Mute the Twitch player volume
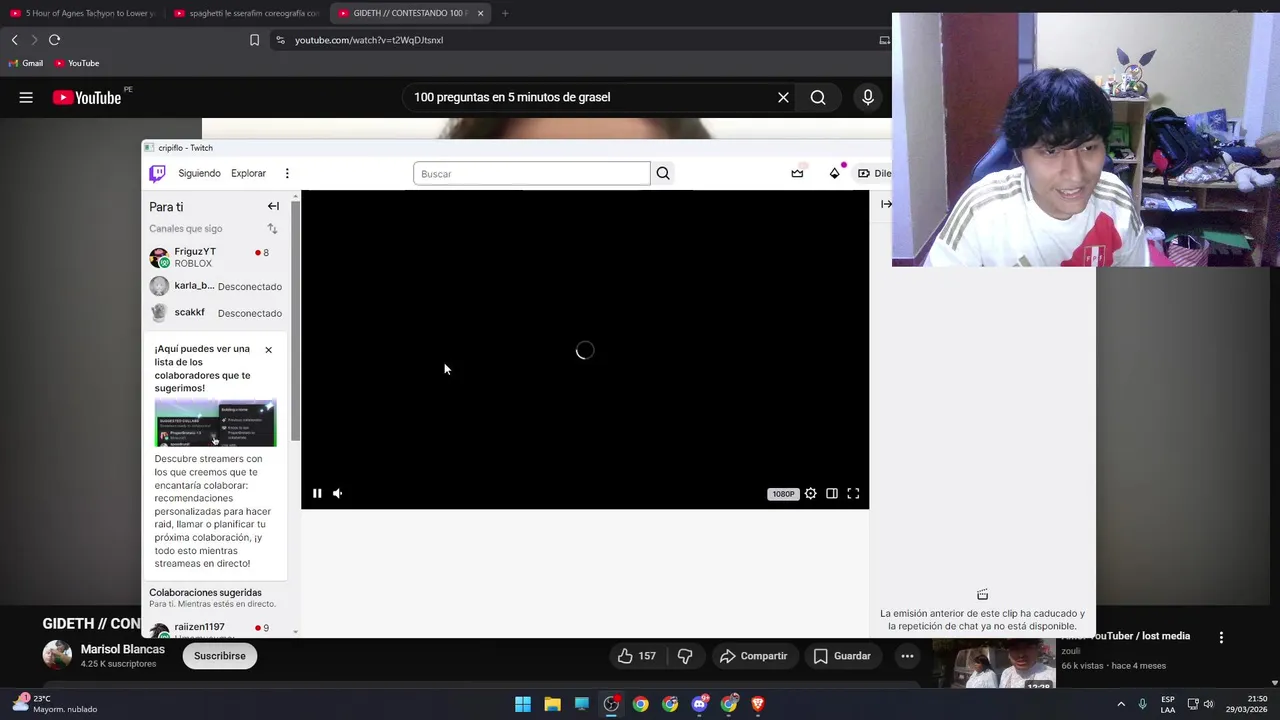Screen dimensions: 1280x720 [x=338, y=493]
